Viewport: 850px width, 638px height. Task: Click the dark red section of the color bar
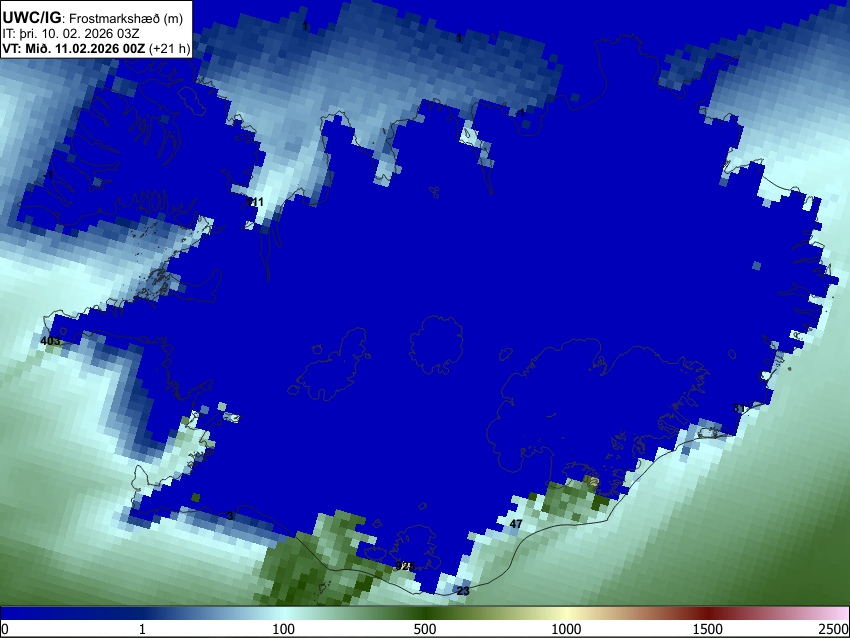707,613
